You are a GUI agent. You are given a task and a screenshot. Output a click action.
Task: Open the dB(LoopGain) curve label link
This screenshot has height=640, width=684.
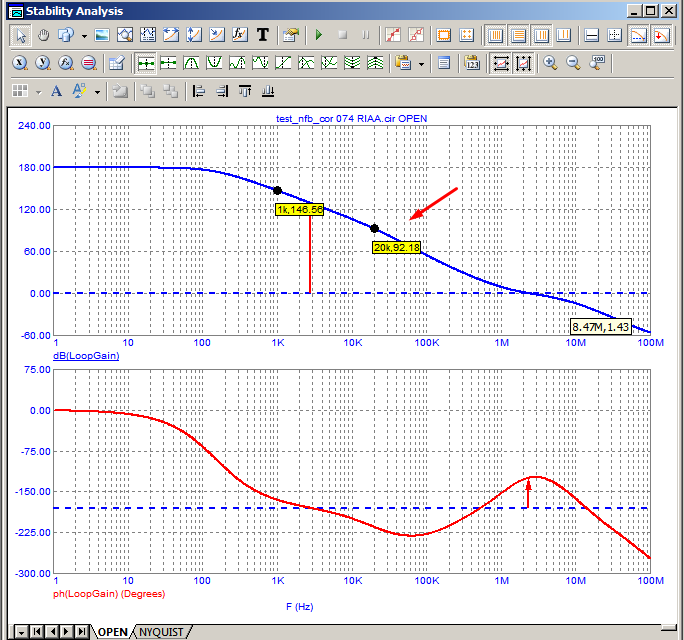[86, 356]
